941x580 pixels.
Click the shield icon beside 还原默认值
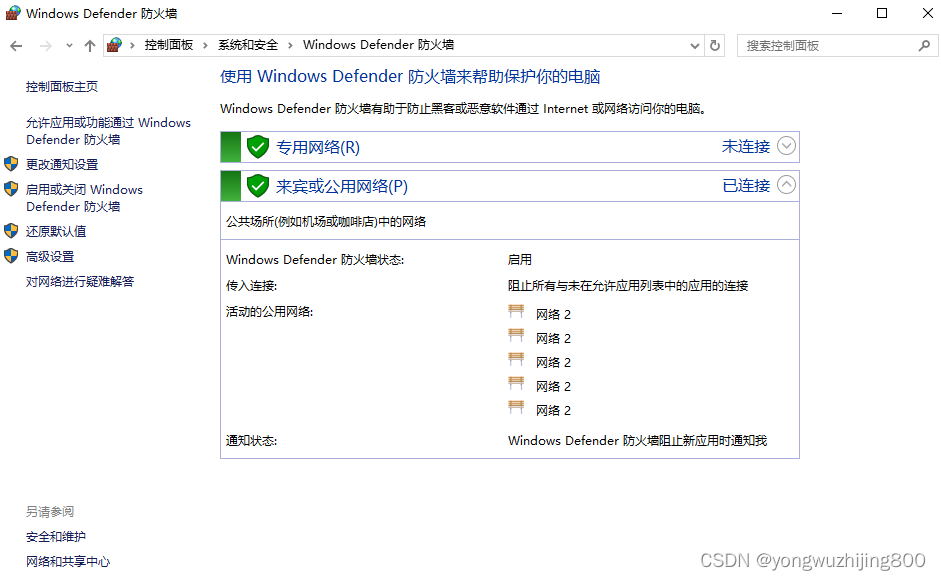click(x=12, y=230)
